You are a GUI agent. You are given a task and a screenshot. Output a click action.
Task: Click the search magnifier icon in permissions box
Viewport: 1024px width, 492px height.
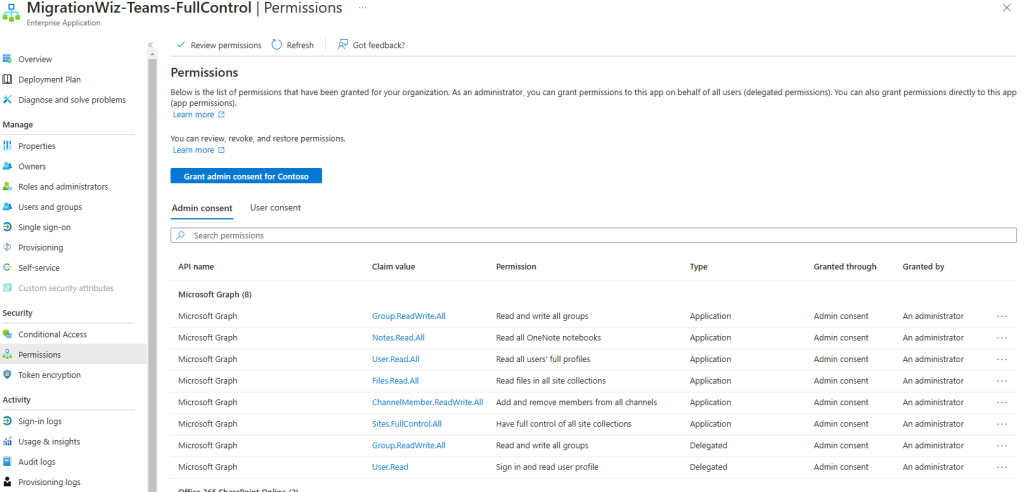pyautogui.click(x=180, y=235)
